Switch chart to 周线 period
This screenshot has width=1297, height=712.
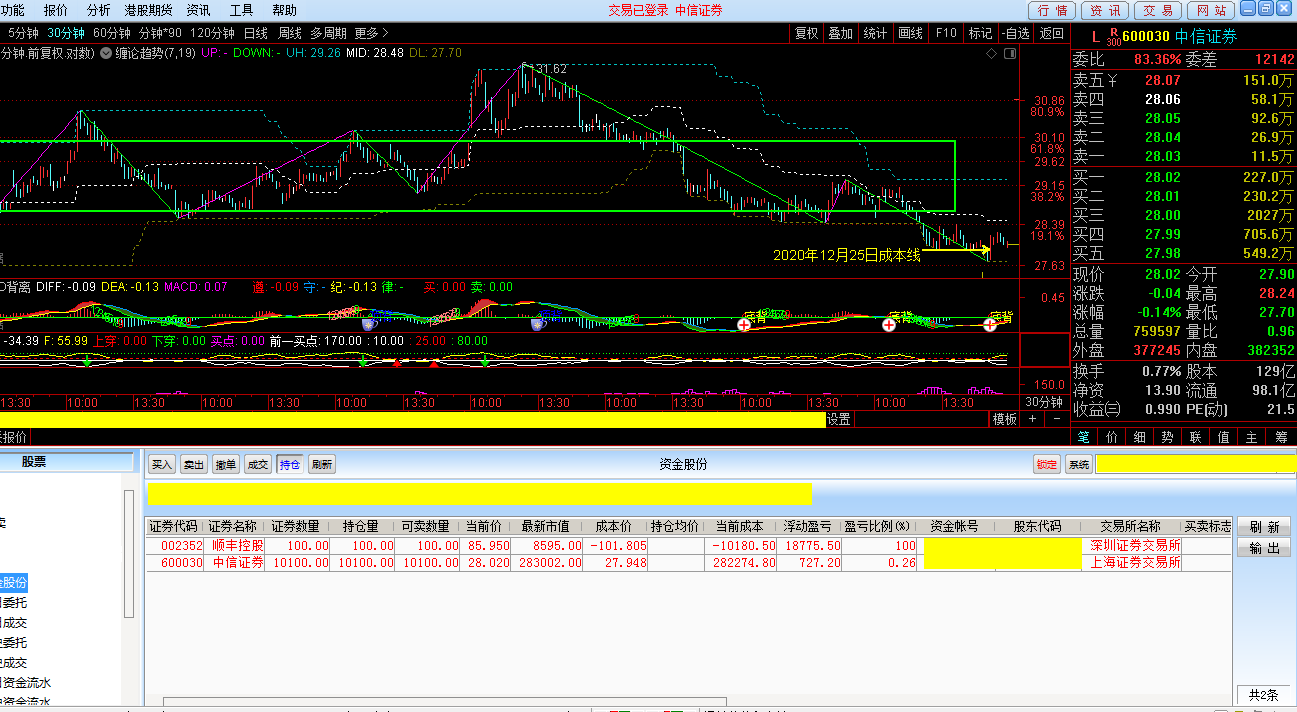tap(289, 32)
